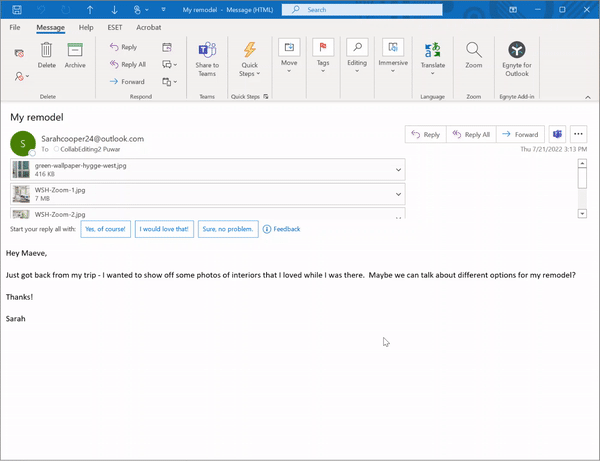The height and width of the screenshot is (461, 600).
Task: Switch to the Help ribbon tab
Action: (86, 27)
